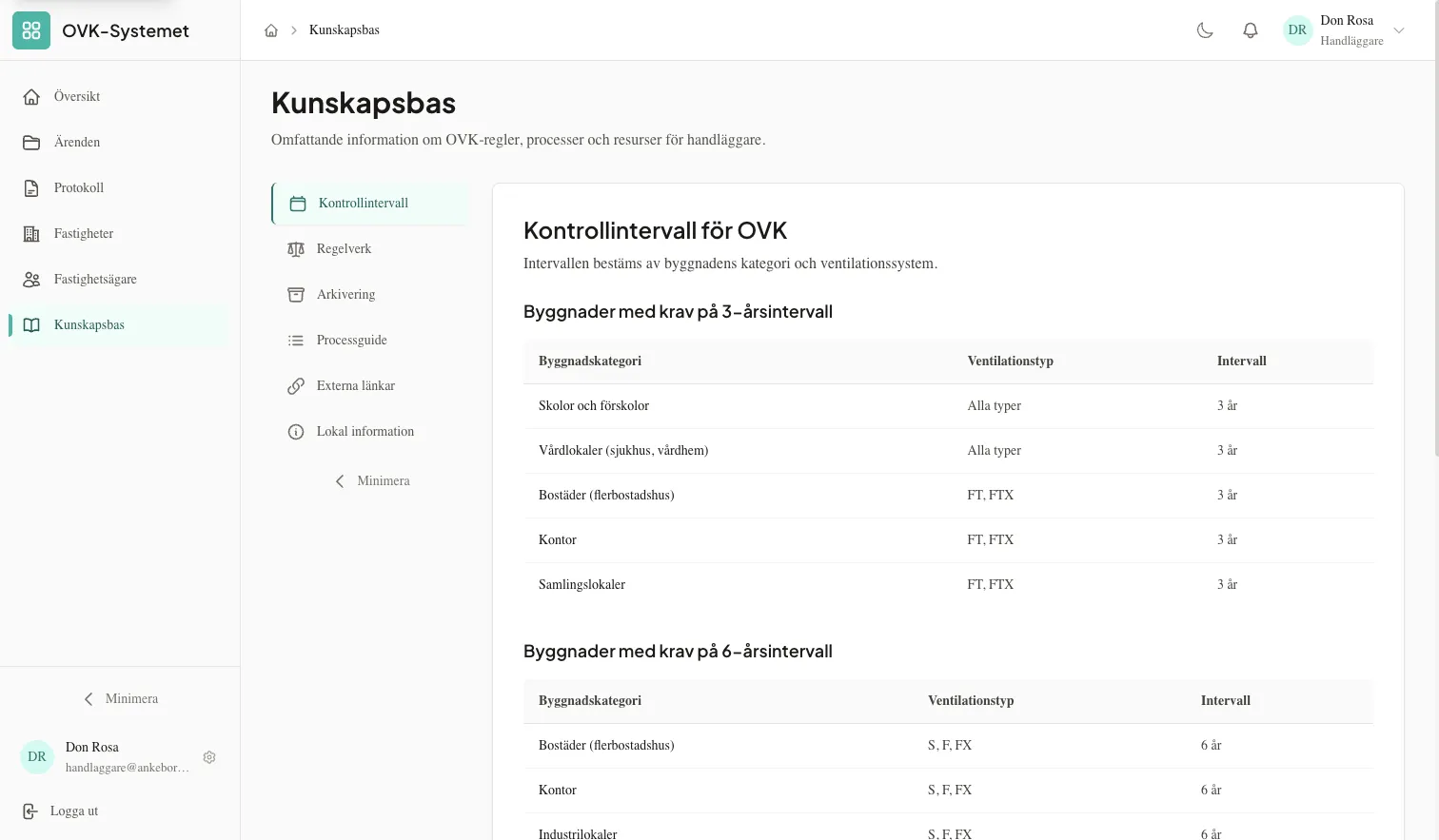1439x840 pixels.
Task: Click the Externa länkar chain icon
Action: click(296, 385)
